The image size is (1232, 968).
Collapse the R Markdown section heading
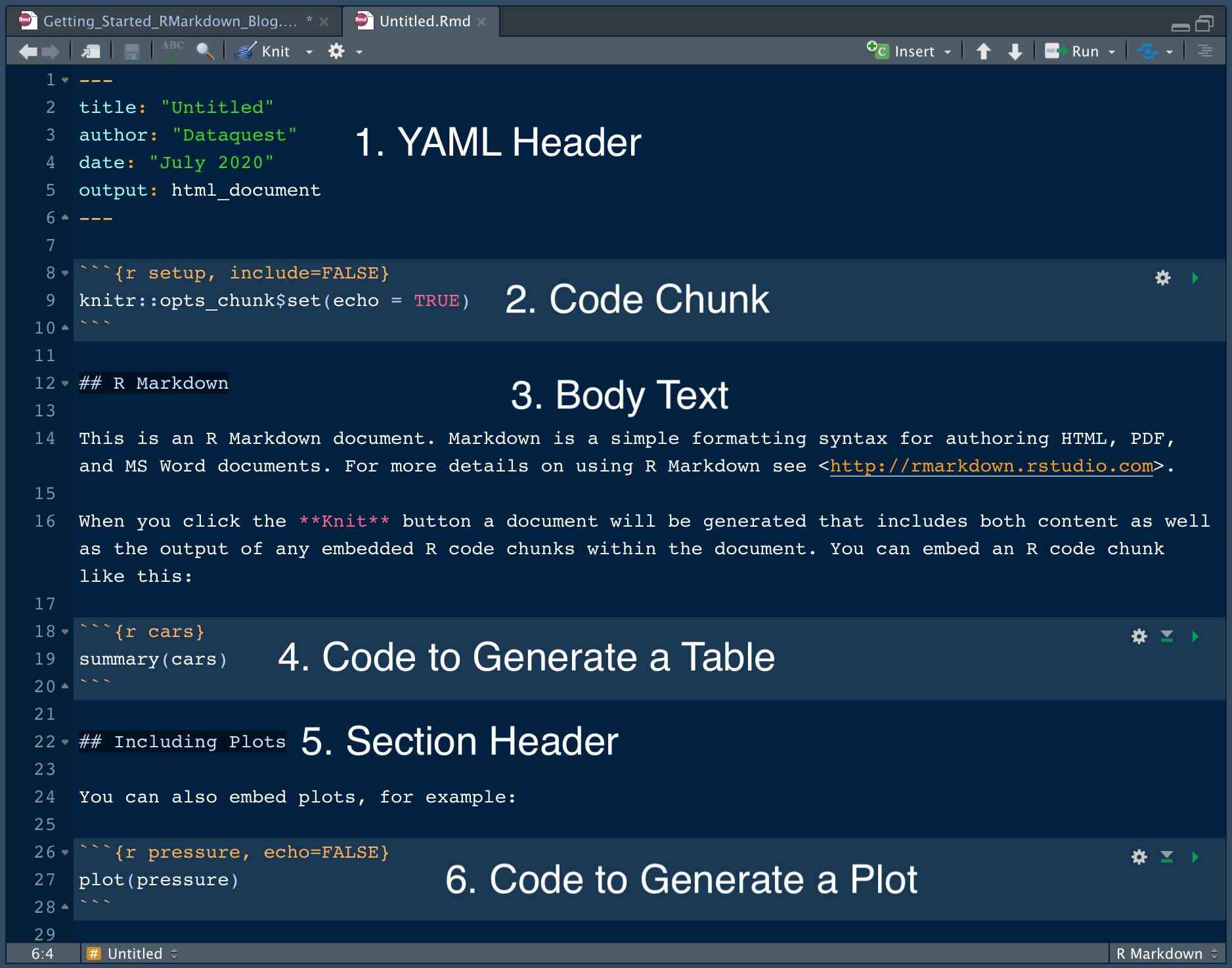pos(64,383)
